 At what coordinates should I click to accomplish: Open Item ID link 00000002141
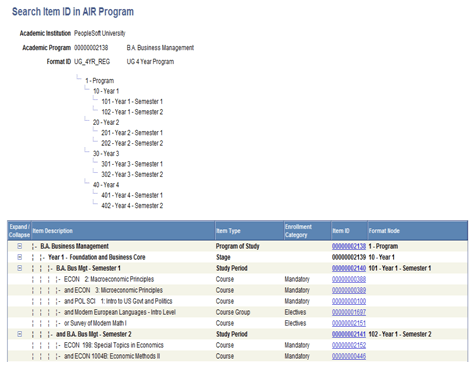pos(349,334)
